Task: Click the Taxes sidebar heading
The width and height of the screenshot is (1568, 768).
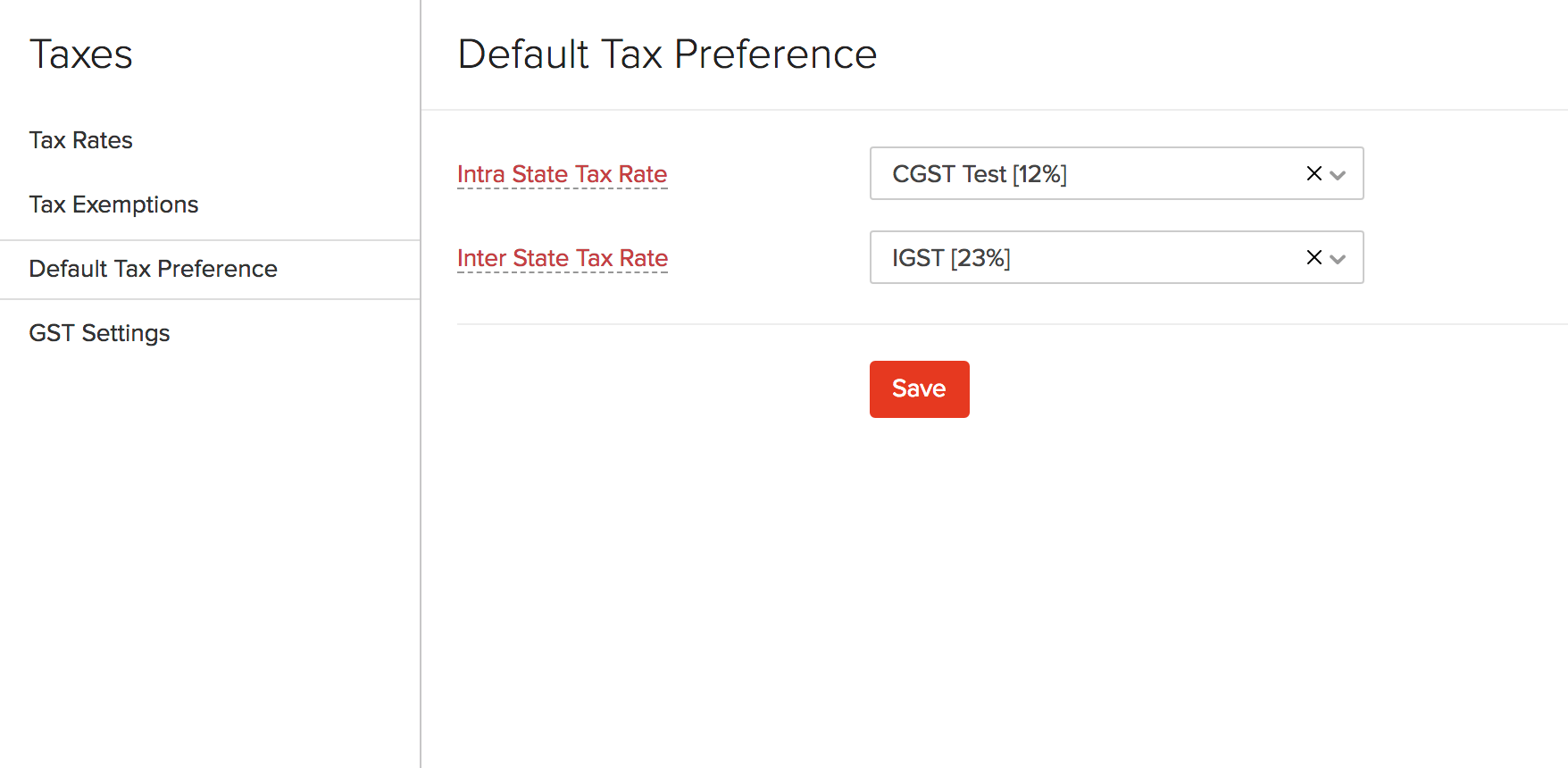Action: (x=80, y=54)
